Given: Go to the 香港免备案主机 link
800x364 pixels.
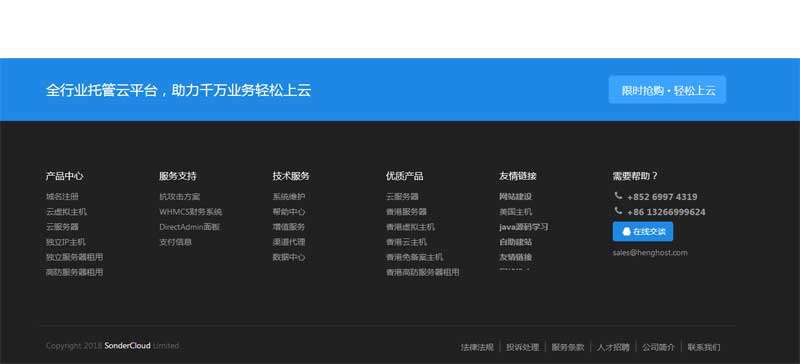Looking at the screenshot, I should 414,257.
